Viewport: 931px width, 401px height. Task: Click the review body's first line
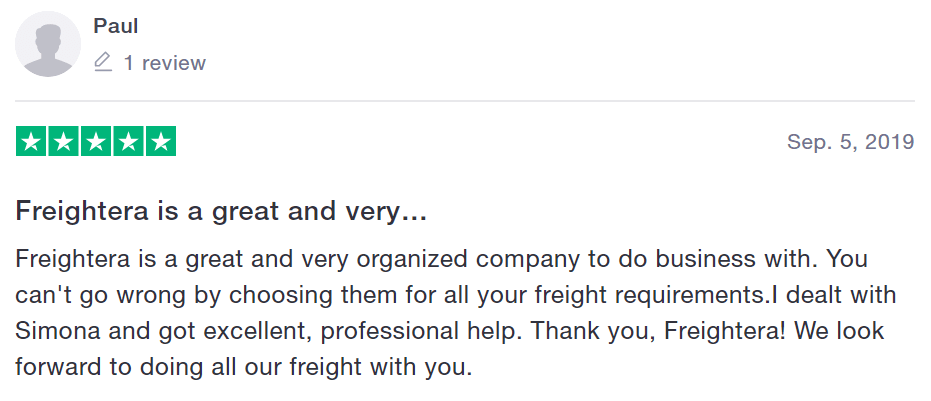[x=442, y=260]
